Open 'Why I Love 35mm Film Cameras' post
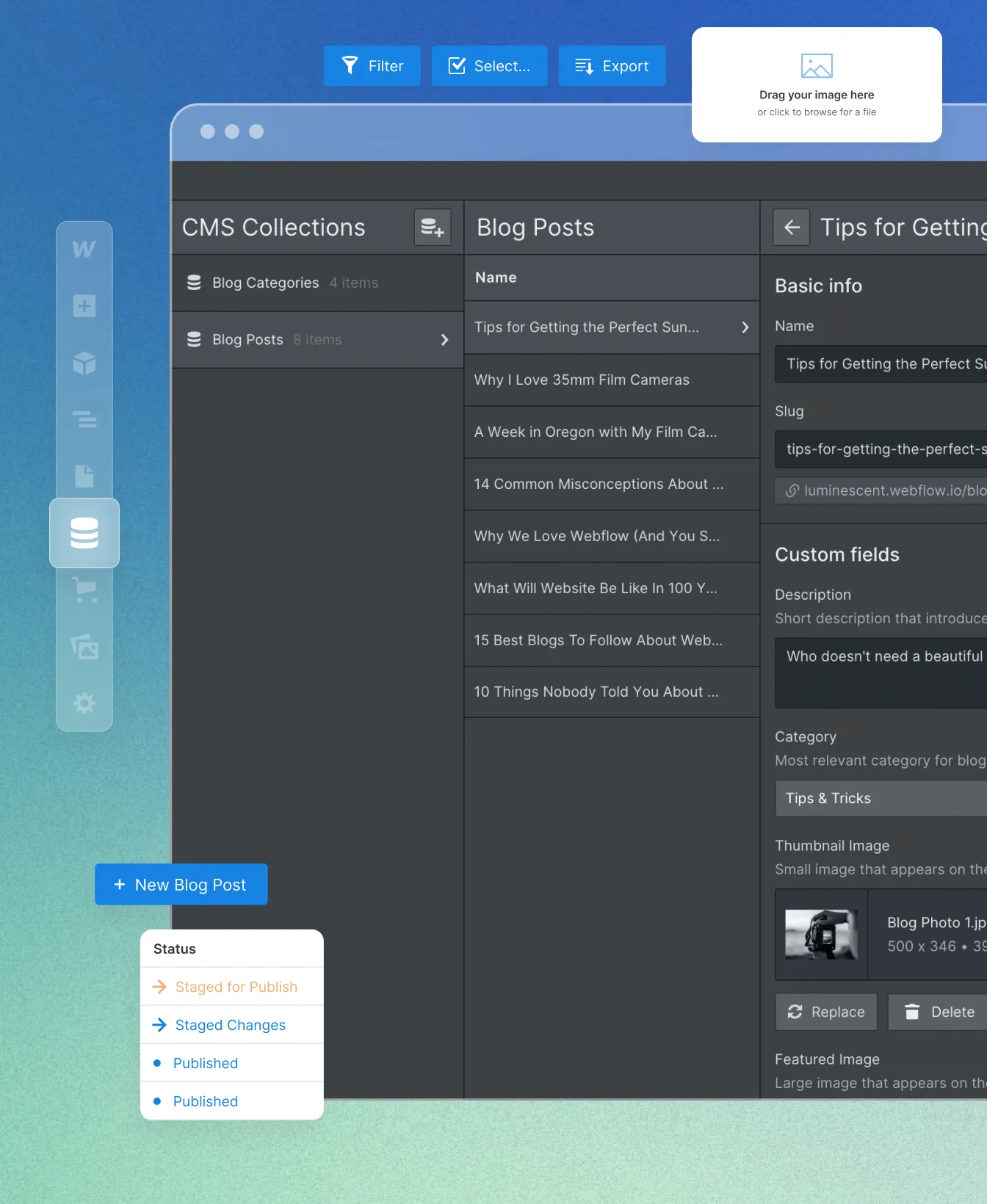The width and height of the screenshot is (987, 1204). tap(612, 380)
